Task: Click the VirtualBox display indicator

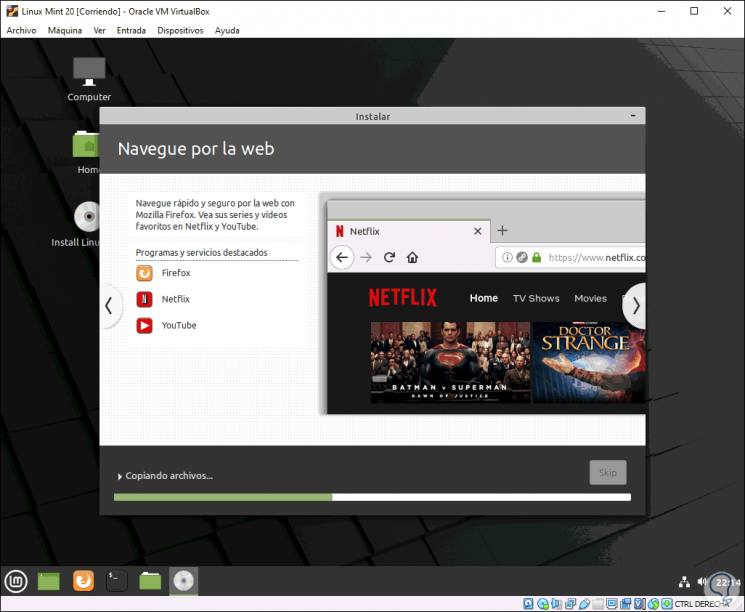Action: [611, 604]
